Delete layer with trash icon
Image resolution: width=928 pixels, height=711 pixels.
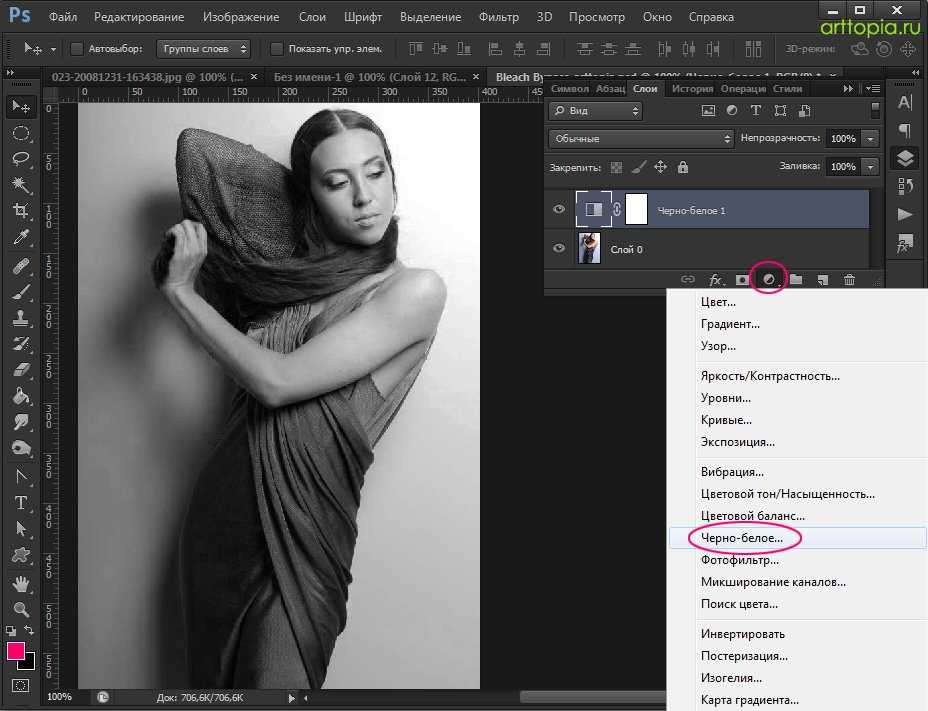click(849, 279)
